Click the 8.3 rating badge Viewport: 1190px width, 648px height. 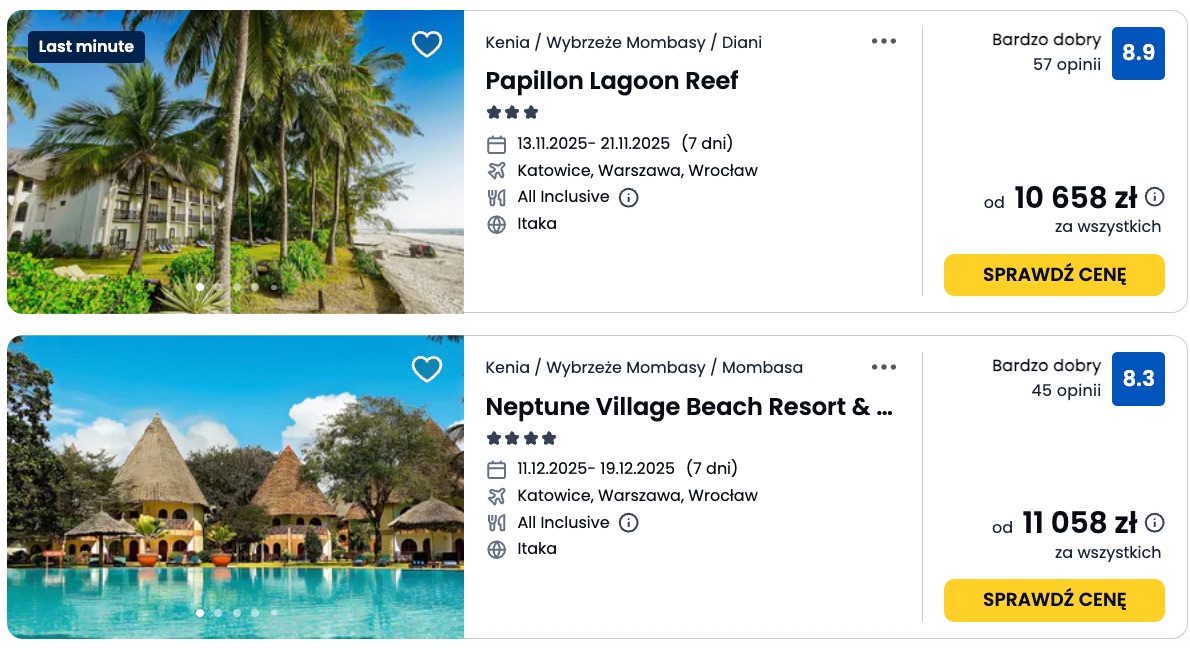click(x=1138, y=379)
